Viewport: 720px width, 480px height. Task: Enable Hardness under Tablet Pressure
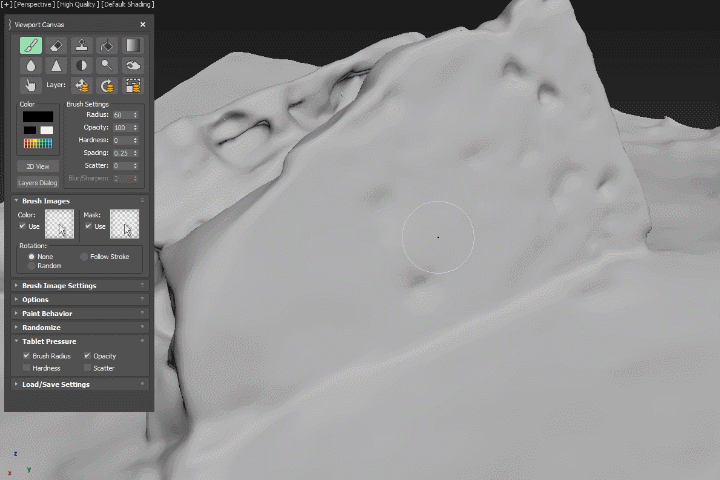tap(27, 368)
